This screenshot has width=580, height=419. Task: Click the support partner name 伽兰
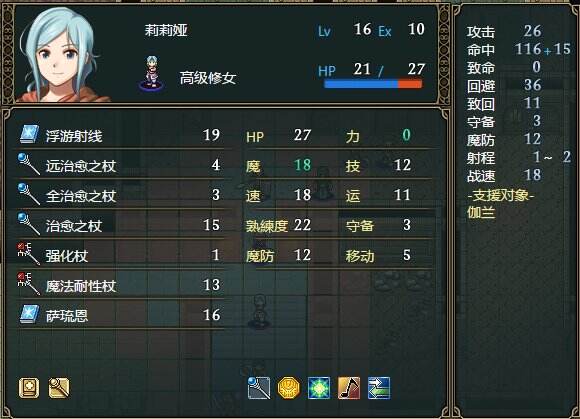pos(481,212)
